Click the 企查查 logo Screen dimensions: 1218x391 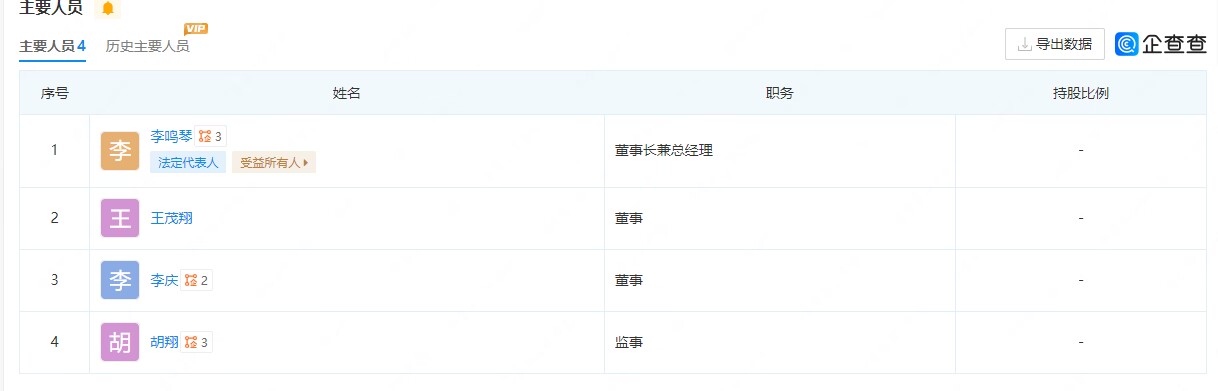(x=1161, y=44)
